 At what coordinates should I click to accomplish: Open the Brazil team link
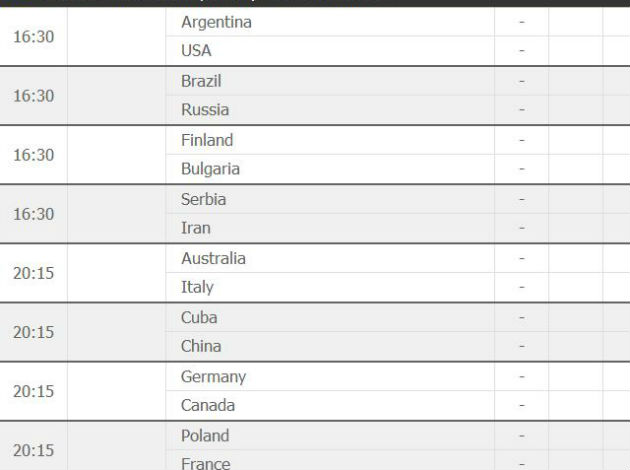coord(201,81)
